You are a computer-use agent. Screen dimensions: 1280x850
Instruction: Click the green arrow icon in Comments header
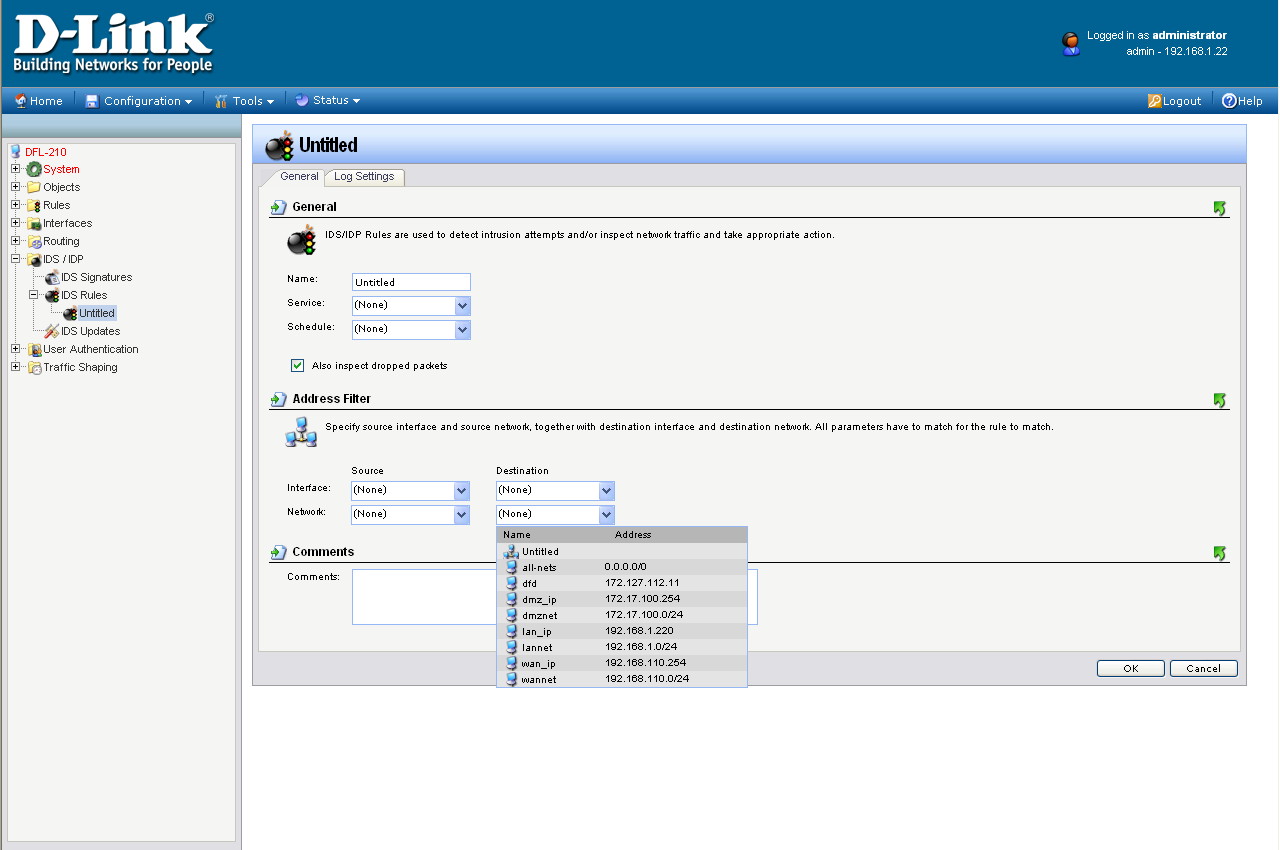[x=1219, y=553]
